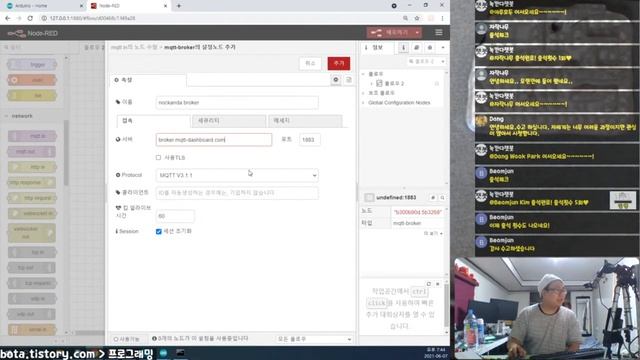Click the search icon beside undefined:1883
This screenshot has height=360, width=640.
click(x=442, y=198)
